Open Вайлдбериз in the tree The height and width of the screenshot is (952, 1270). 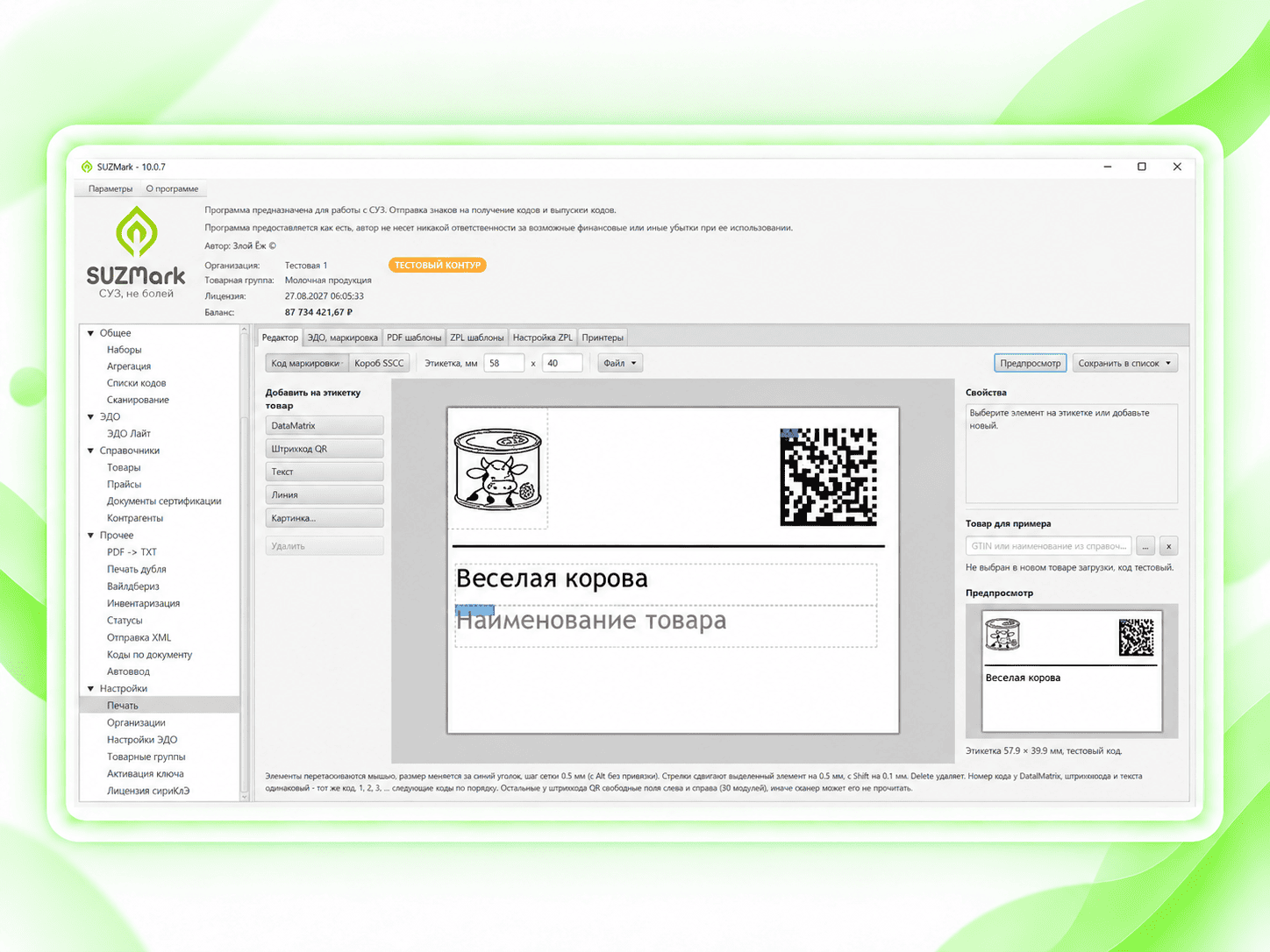[133, 586]
